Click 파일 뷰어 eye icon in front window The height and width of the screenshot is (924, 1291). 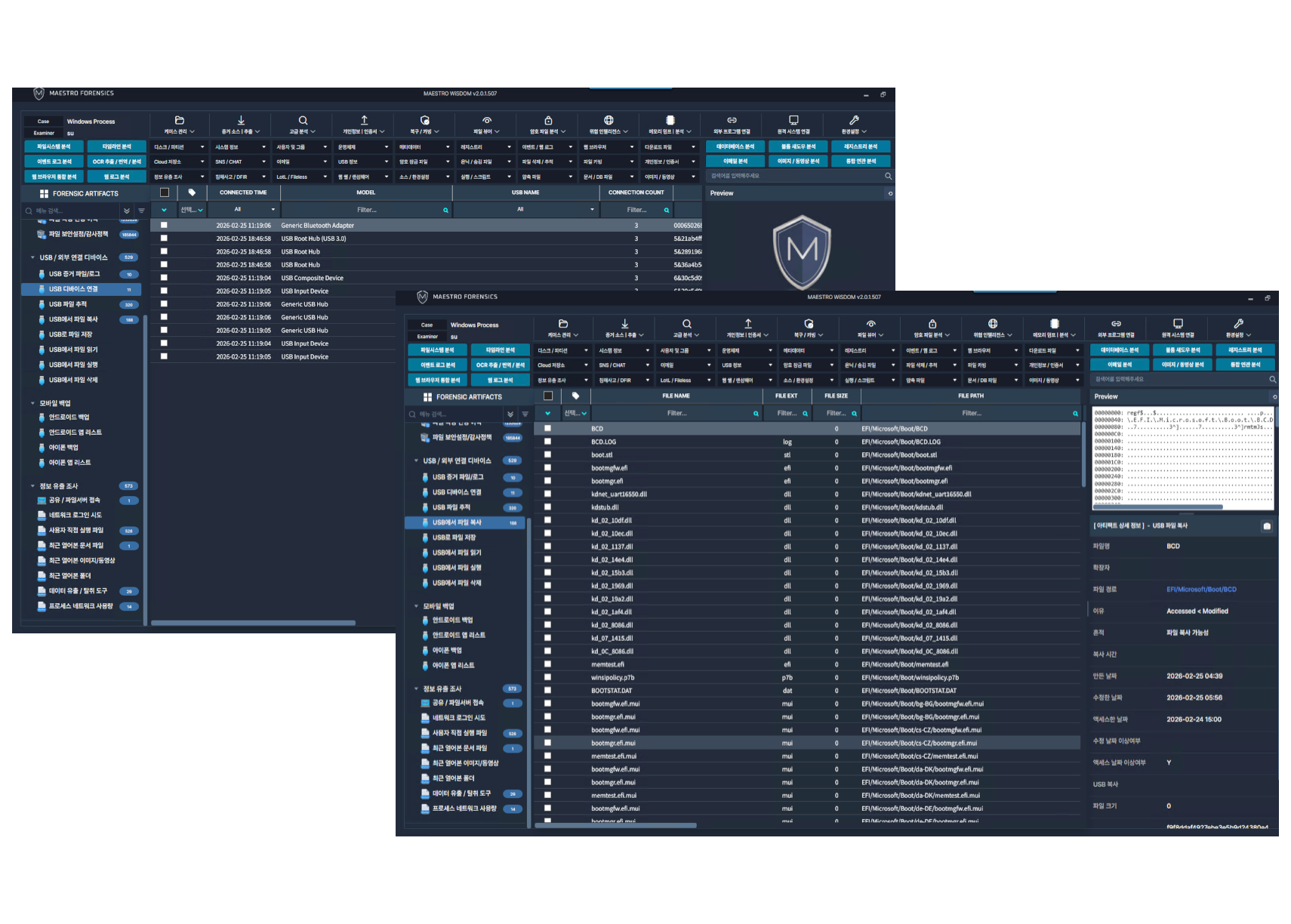pos(870,324)
